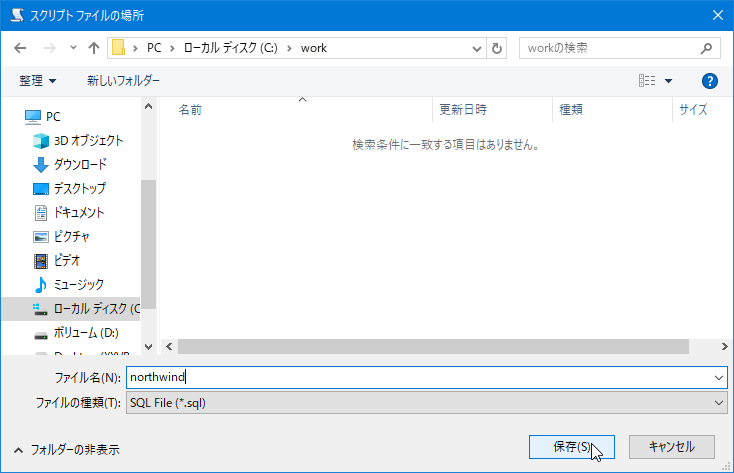
Task: Click the Back navigation arrow
Action: coord(22,48)
